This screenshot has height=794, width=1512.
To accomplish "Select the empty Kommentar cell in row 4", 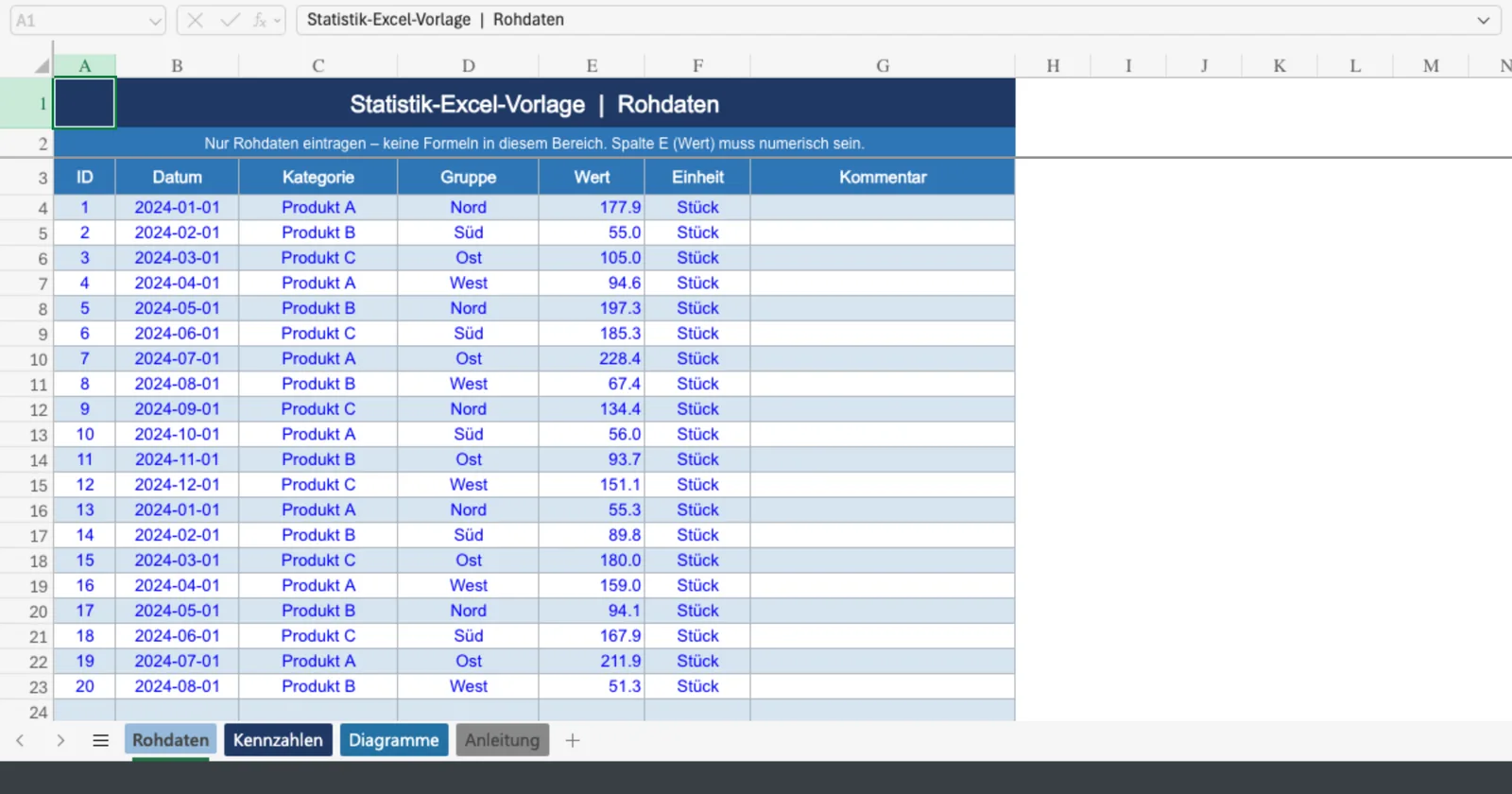I will (883, 207).
